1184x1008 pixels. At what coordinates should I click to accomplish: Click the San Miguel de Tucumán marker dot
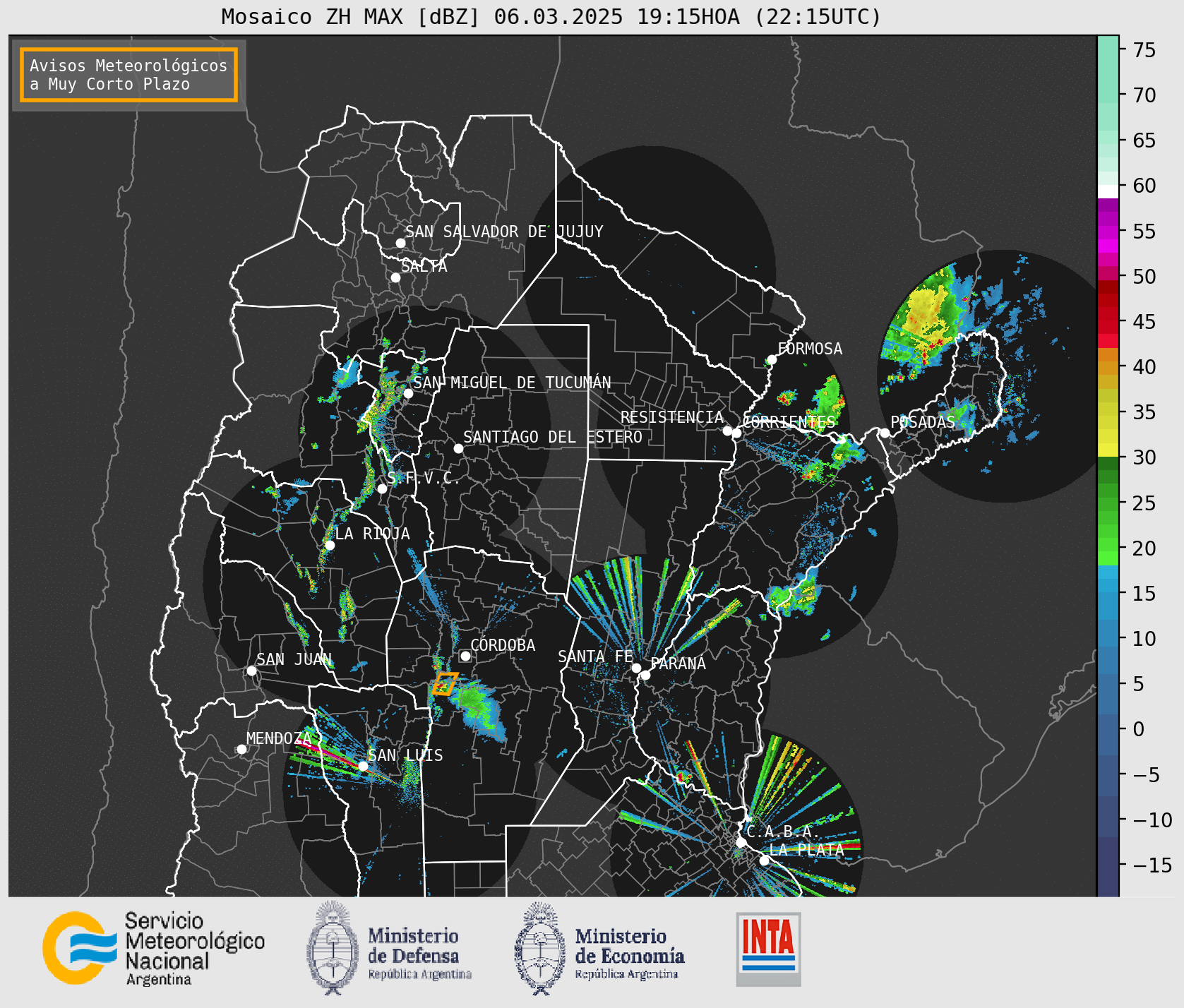click(407, 393)
